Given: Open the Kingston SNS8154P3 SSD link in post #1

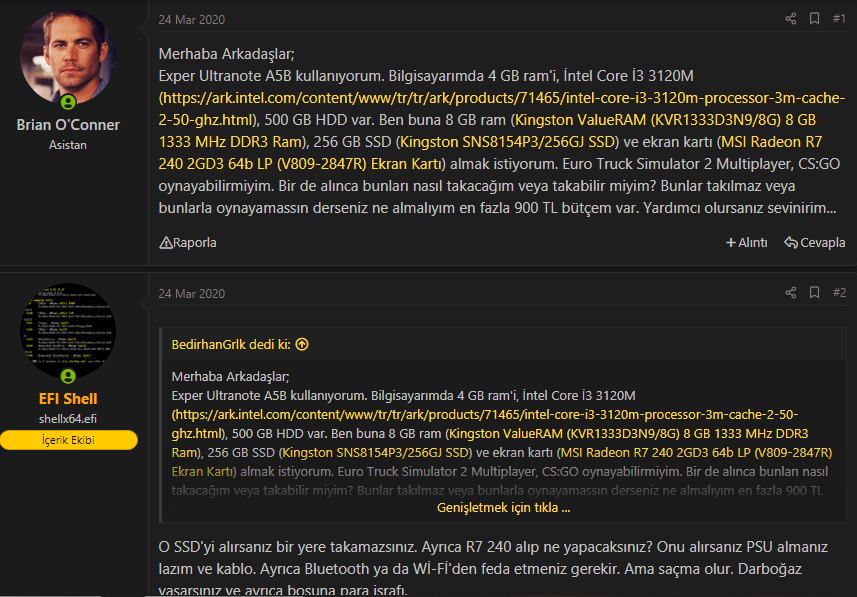Looking at the screenshot, I should pyautogui.click(x=507, y=142).
